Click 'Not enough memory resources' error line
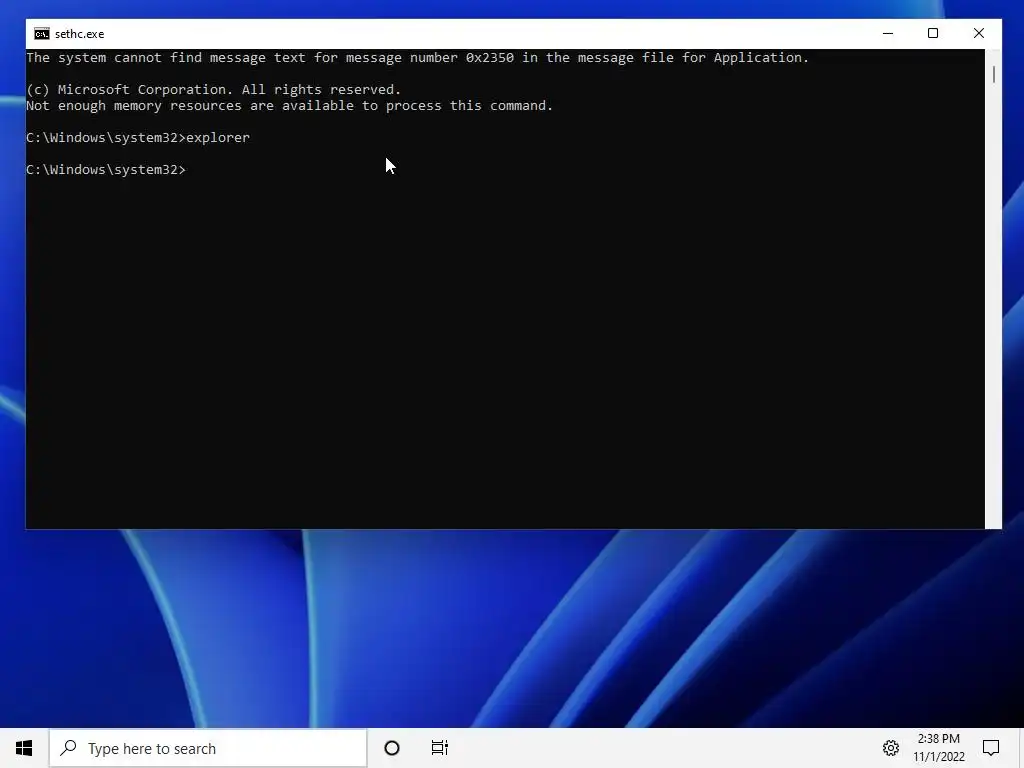The image size is (1024, 768). [x=289, y=106]
